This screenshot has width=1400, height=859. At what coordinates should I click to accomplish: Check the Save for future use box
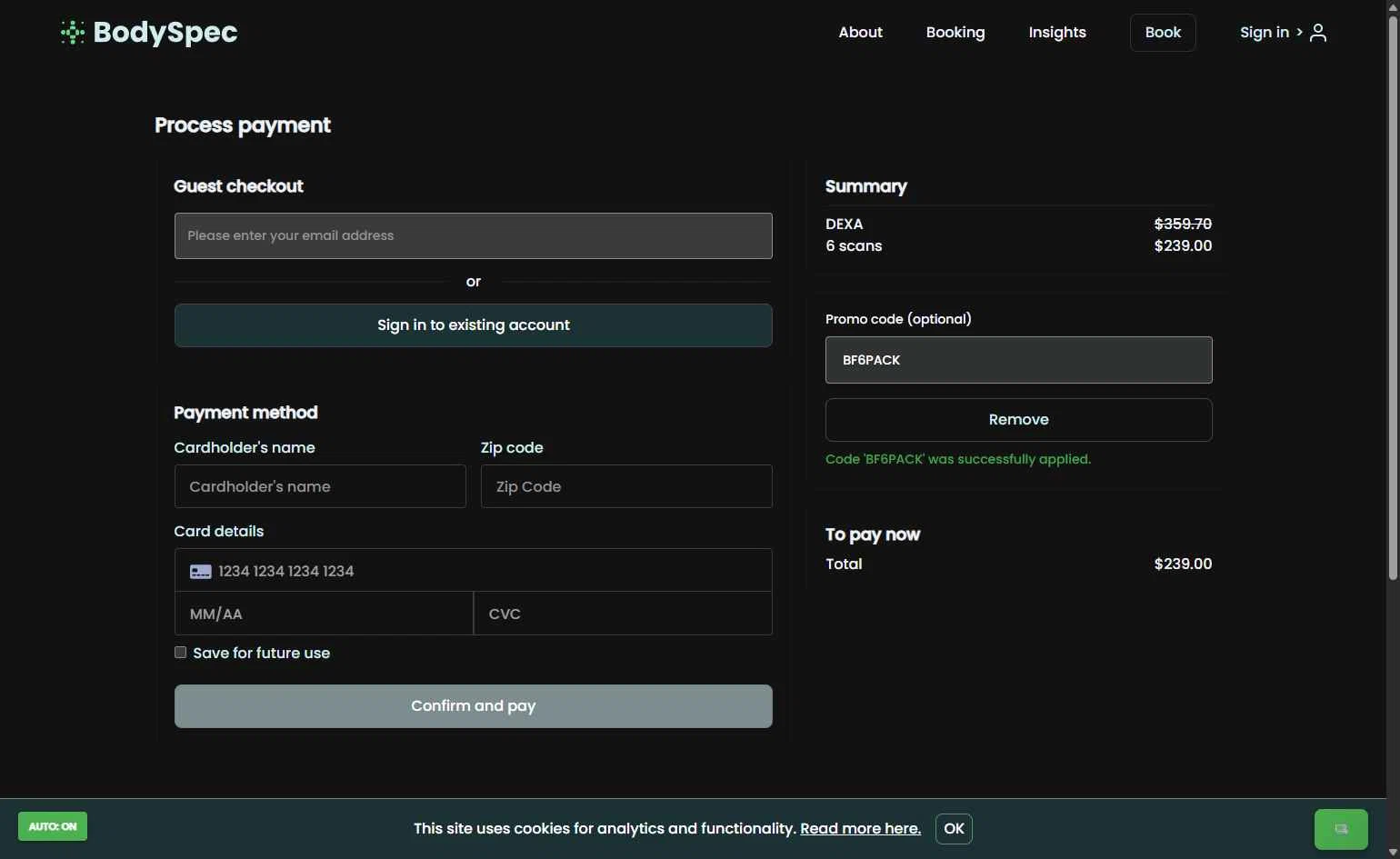[x=180, y=653]
